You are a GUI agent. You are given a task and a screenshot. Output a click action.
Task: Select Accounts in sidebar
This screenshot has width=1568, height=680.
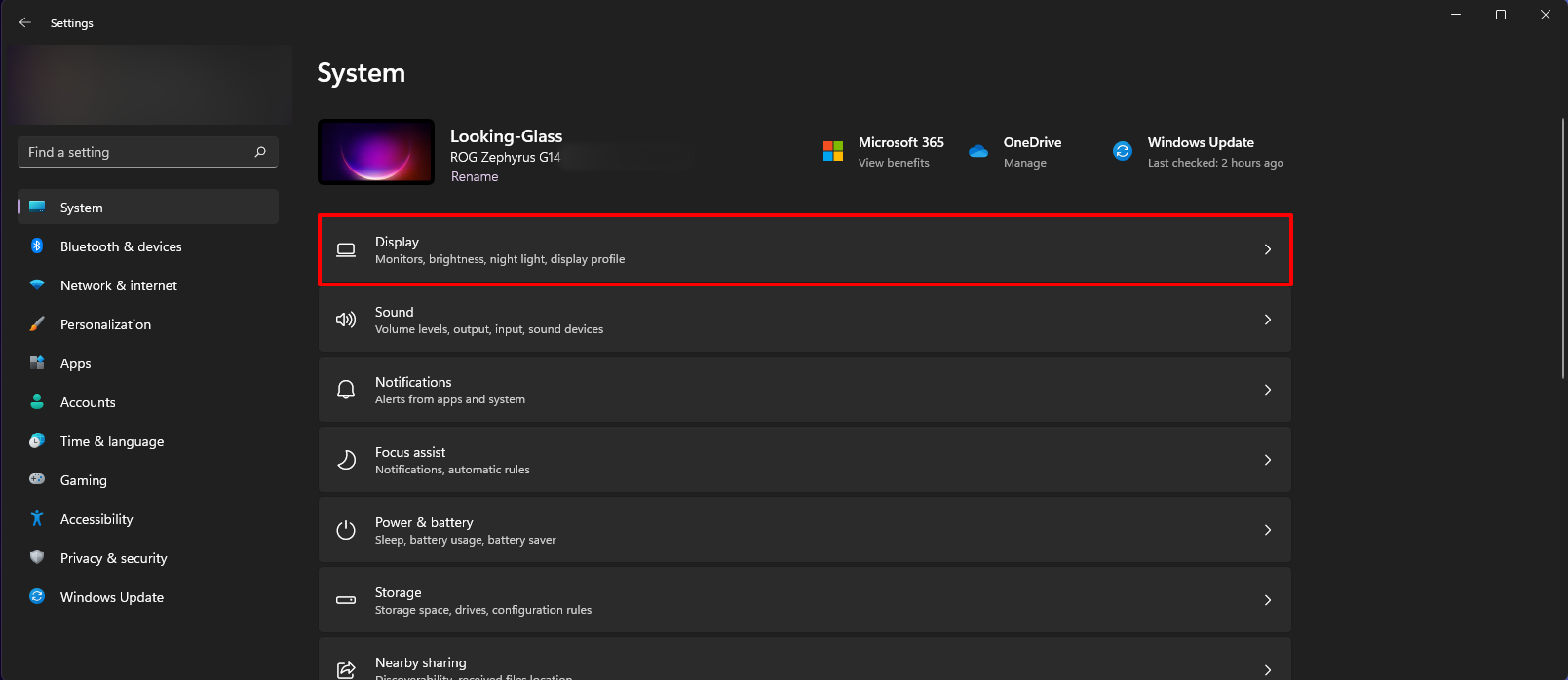click(148, 402)
